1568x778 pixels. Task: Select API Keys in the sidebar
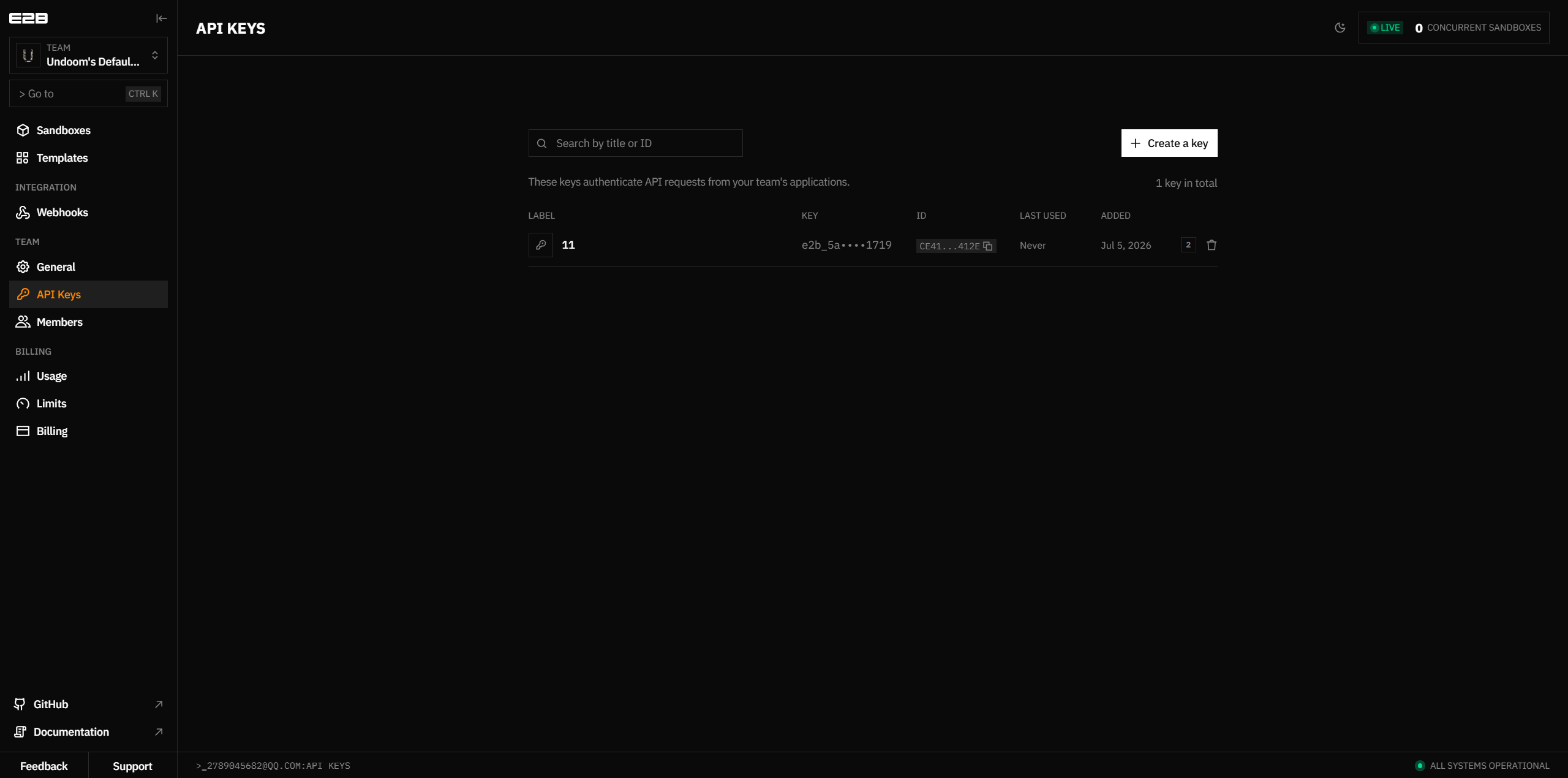(x=88, y=295)
